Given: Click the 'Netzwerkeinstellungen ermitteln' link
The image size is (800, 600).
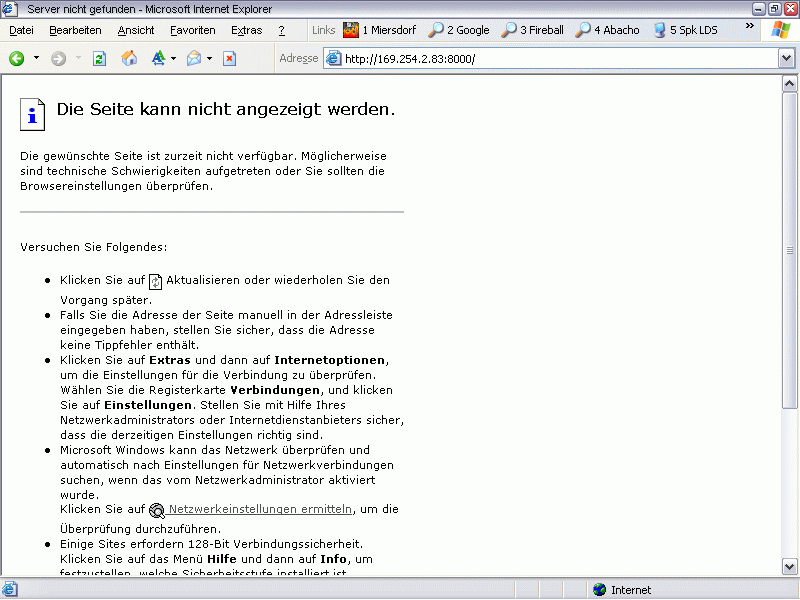Looking at the screenshot, I should coord(260,509).
